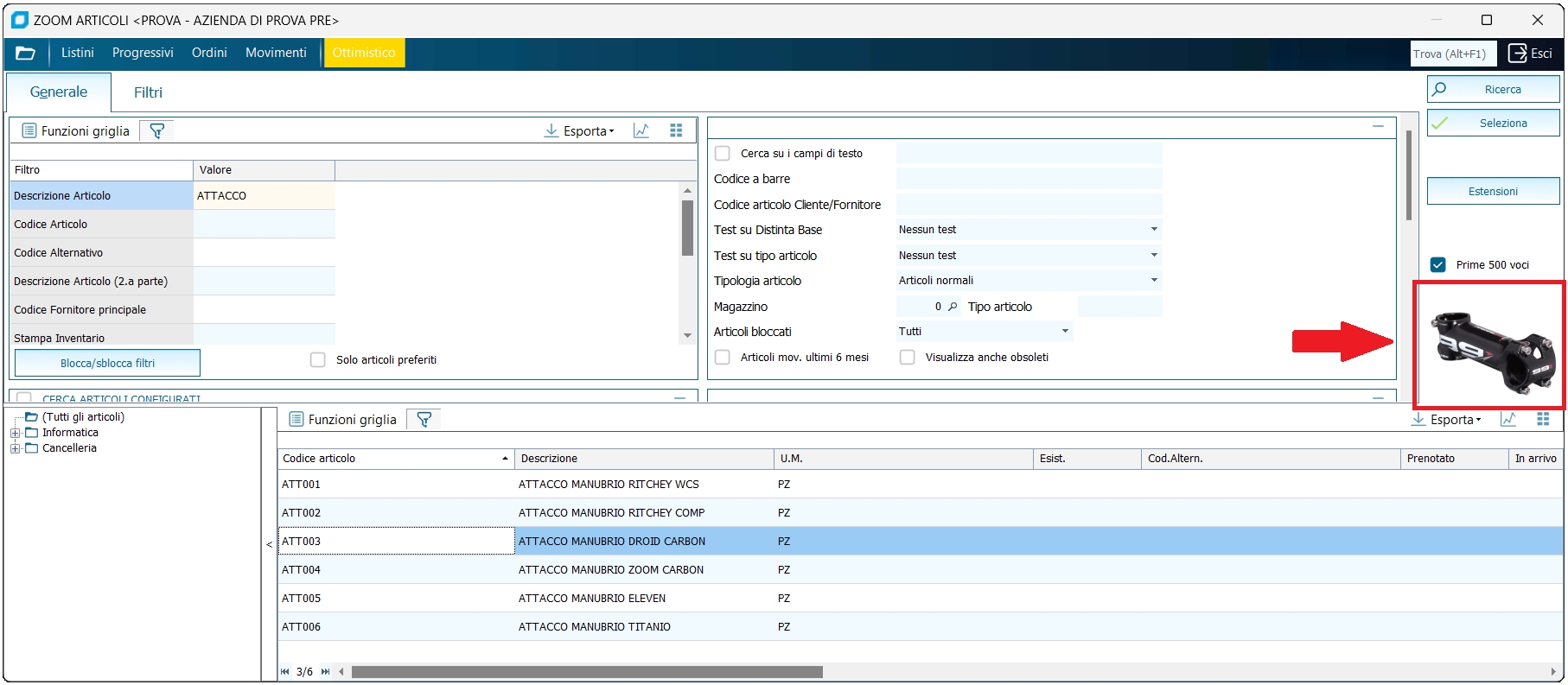Click grid layout icon above results table

point(1543,420)
